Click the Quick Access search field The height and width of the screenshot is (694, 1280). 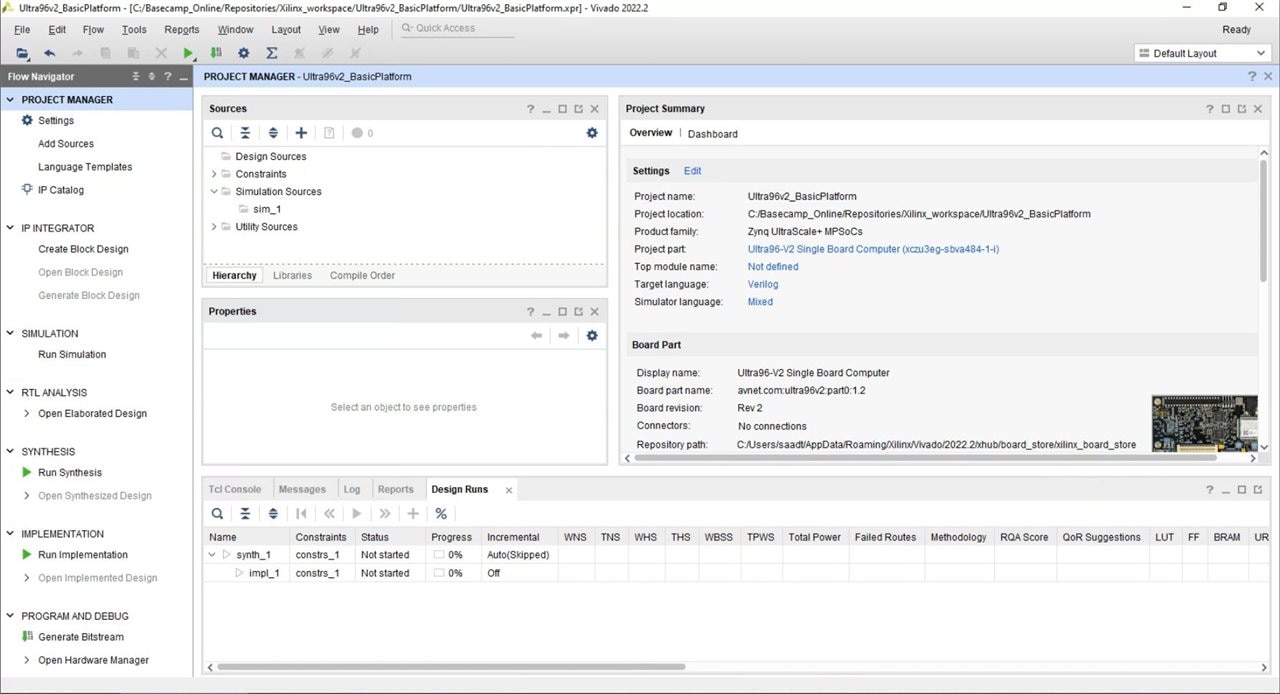click(x=458, y=28)
